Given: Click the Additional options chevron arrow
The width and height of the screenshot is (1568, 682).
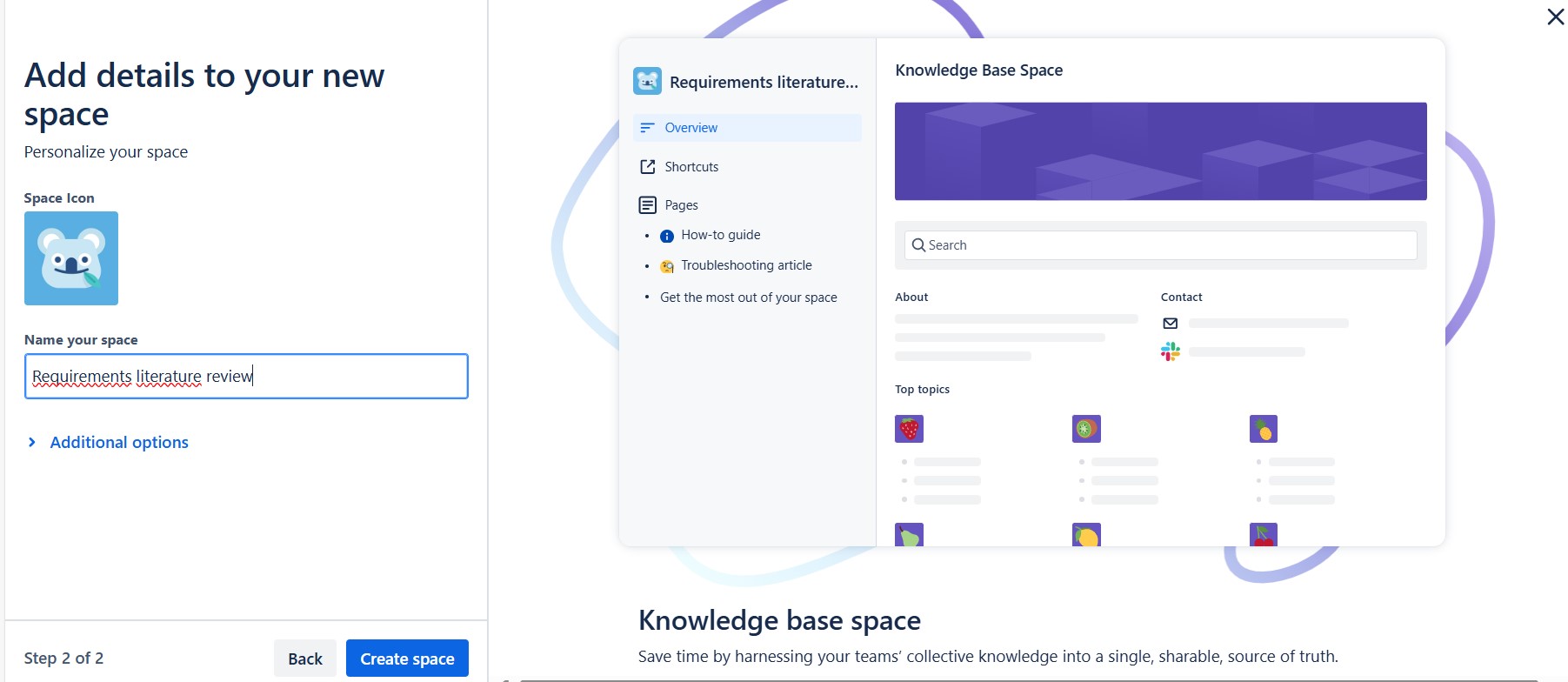Looking at the screenshot, I should point(32,442).
